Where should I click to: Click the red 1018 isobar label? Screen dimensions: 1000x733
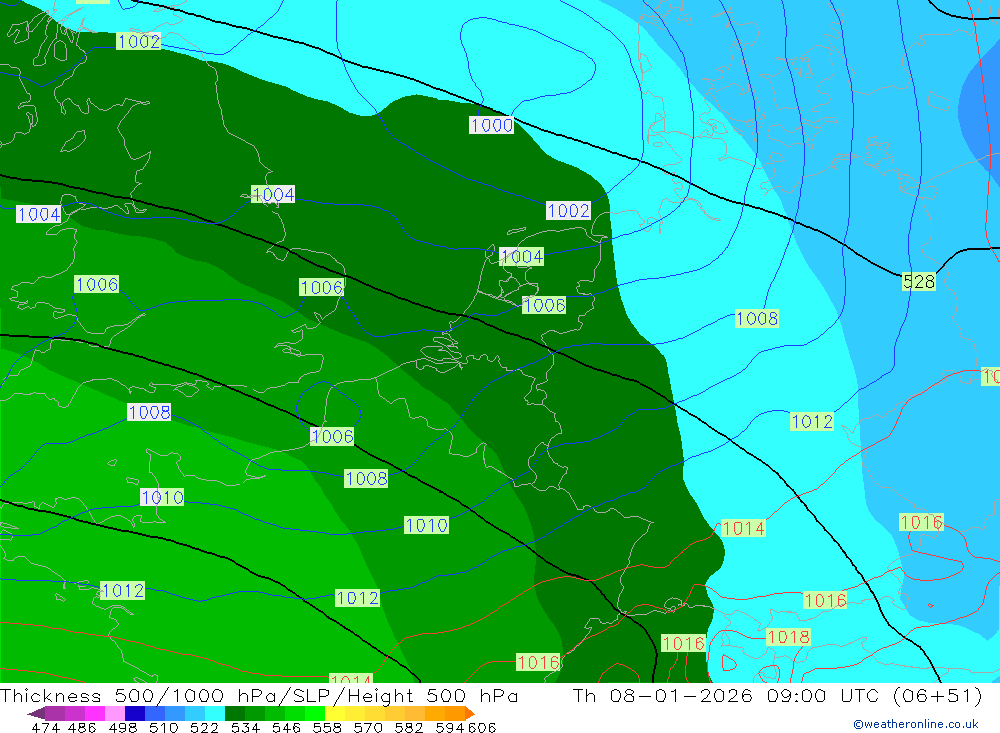coord(788,637)
